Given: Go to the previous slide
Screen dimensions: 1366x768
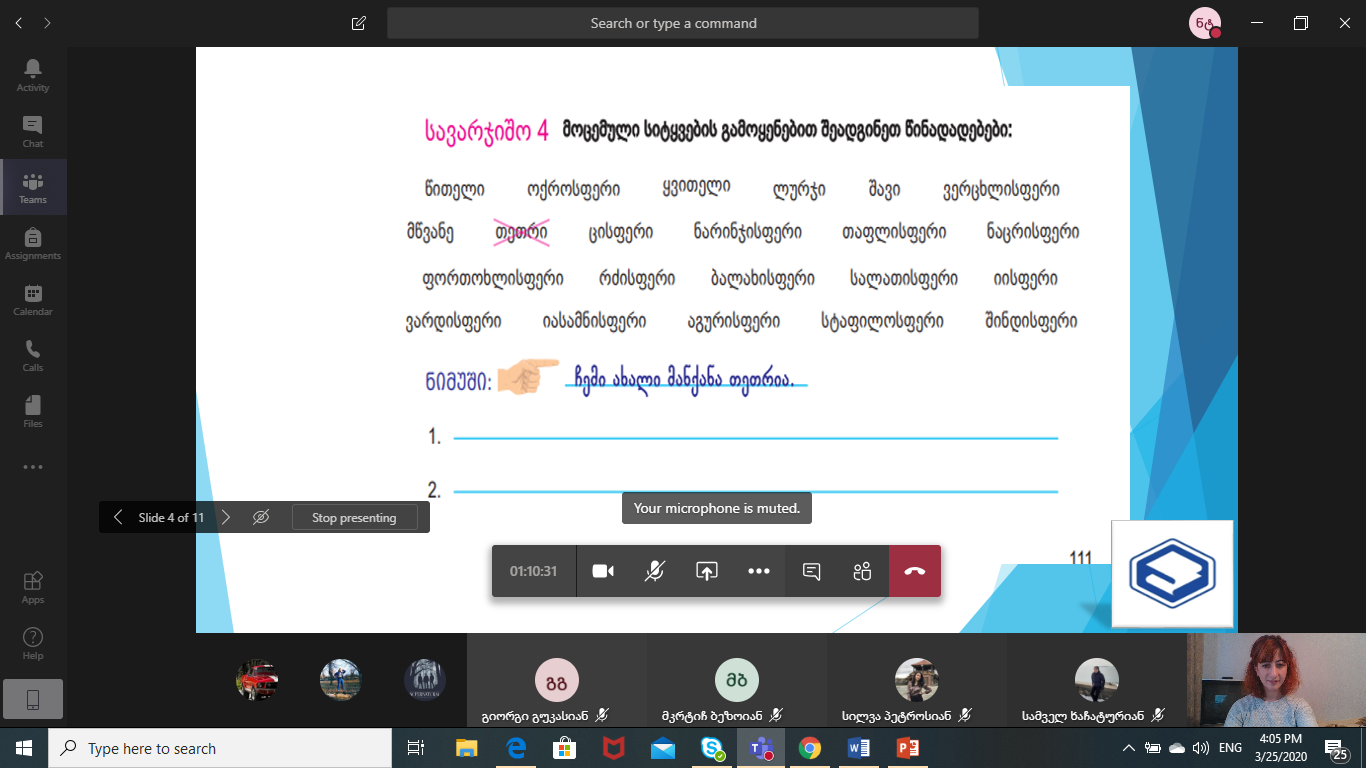Looking at the screenshot, I should pyautogui.click(x=118, y=517).
